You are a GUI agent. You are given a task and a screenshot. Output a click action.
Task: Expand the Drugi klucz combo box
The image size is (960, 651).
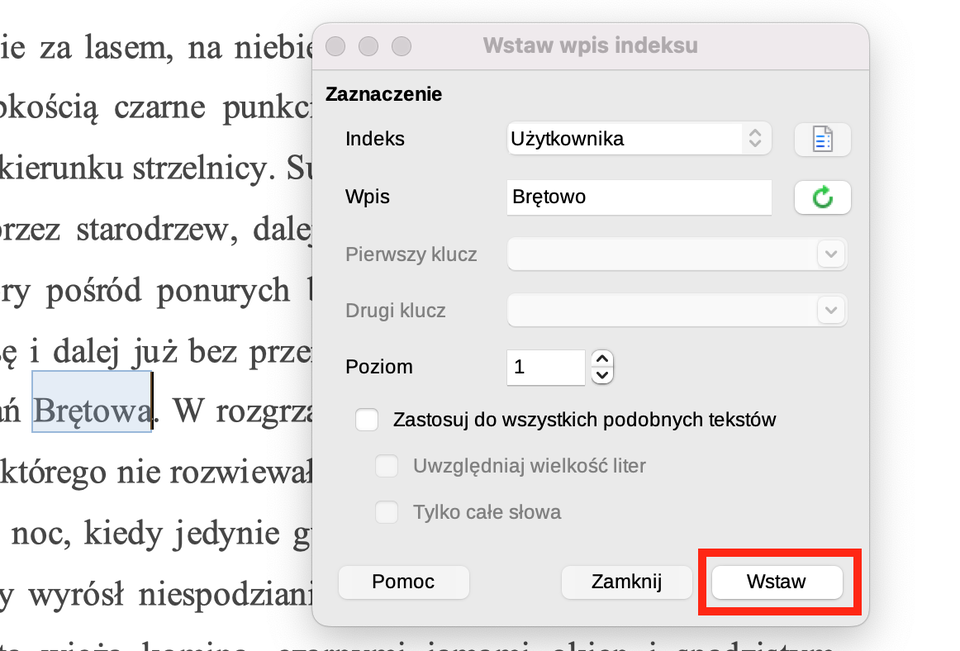(x=830, y=310)
